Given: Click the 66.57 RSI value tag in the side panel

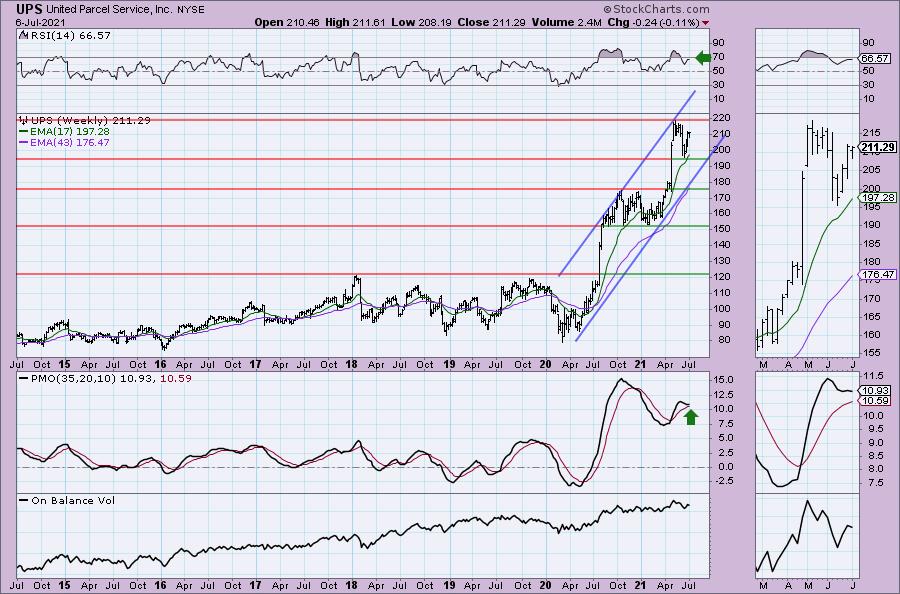Looking at the screenshot, I should pos(875,59).
